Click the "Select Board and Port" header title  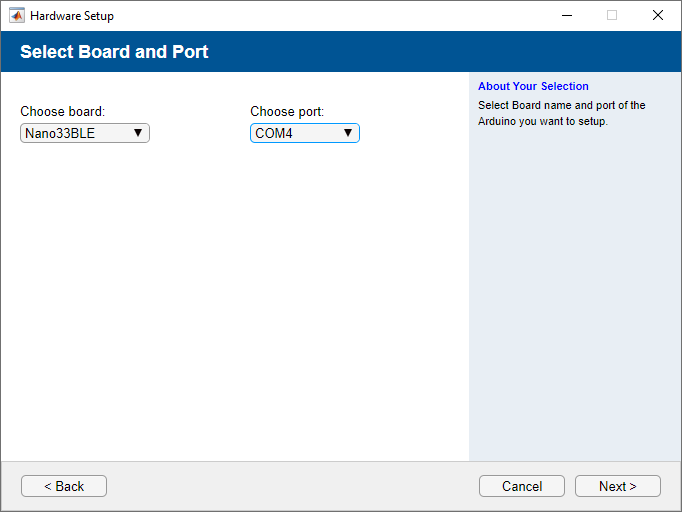pos(114,52)
